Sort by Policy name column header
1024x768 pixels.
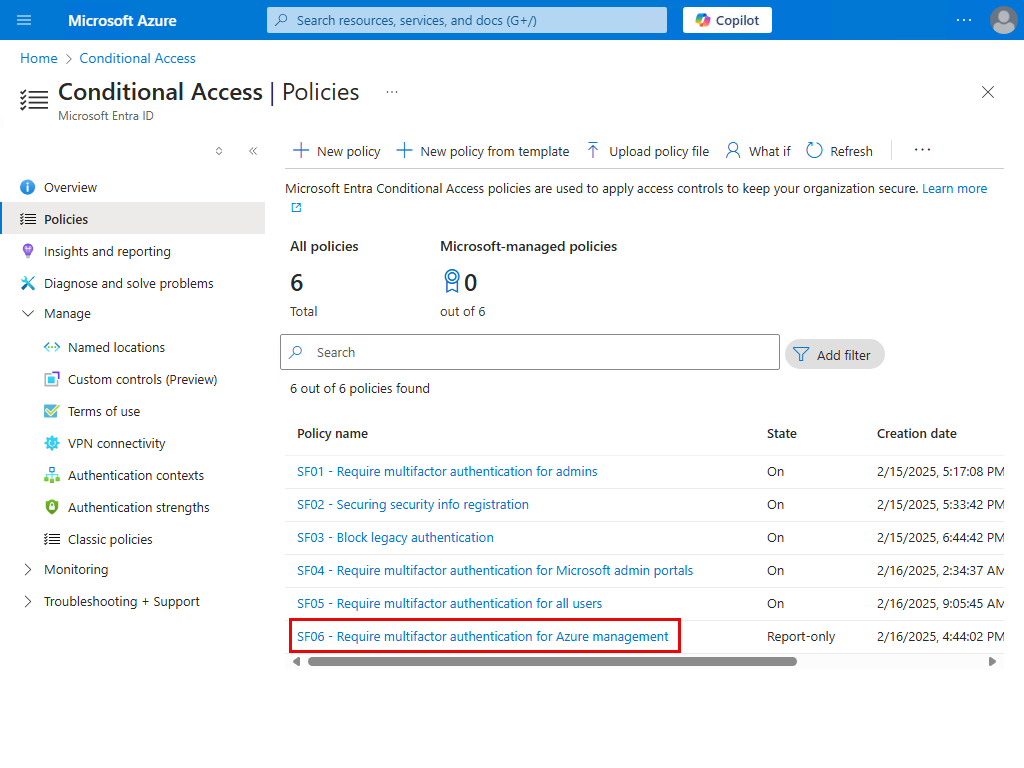(x=332, y=434)
